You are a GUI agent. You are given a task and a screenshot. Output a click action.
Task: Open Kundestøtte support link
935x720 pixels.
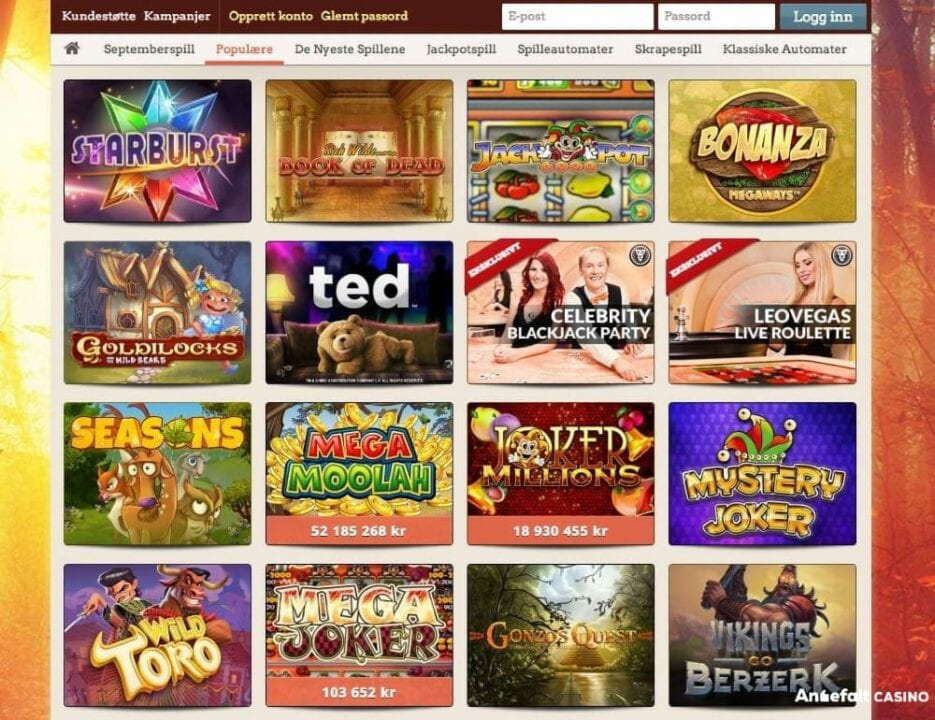pos(98,16)
